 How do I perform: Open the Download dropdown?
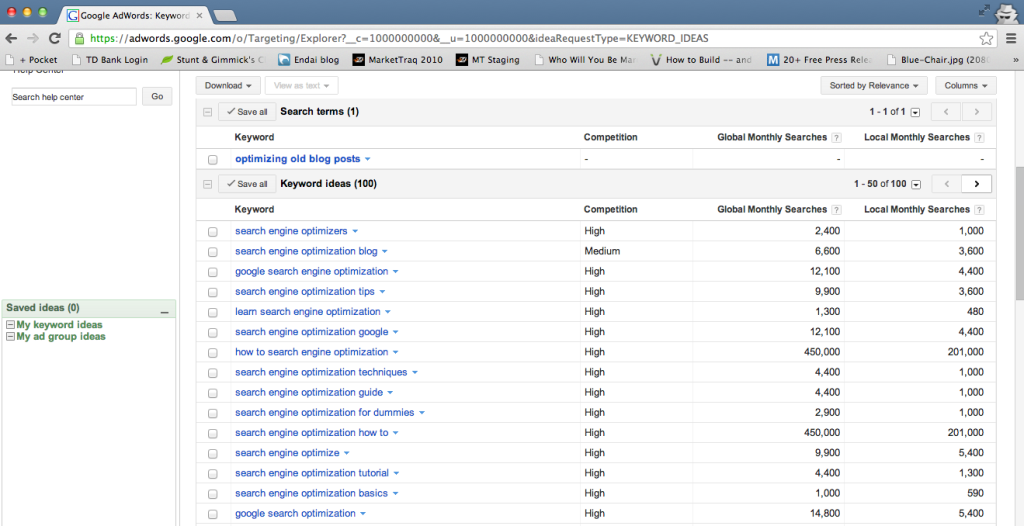pyautogui.click(x=228, y=86)
